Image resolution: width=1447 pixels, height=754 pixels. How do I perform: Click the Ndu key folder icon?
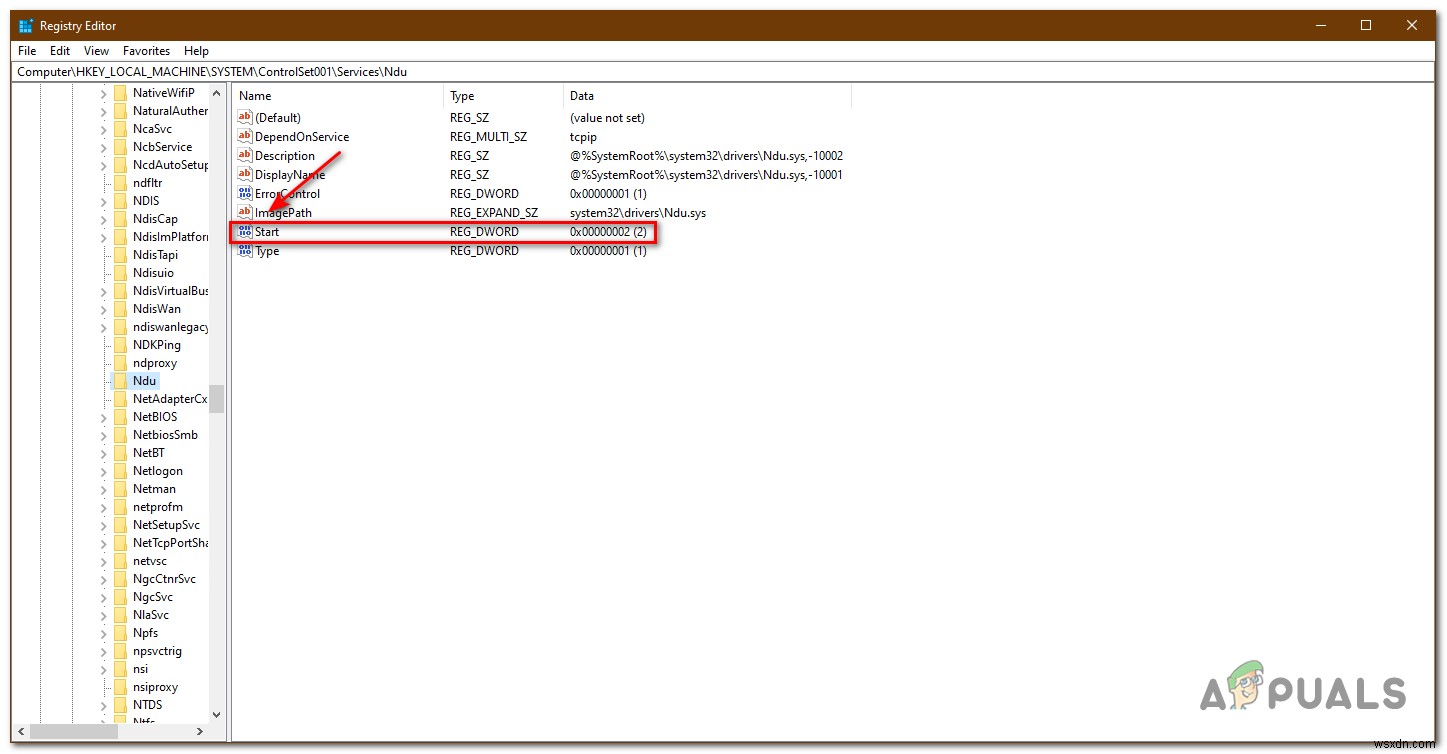click(122, 380)
